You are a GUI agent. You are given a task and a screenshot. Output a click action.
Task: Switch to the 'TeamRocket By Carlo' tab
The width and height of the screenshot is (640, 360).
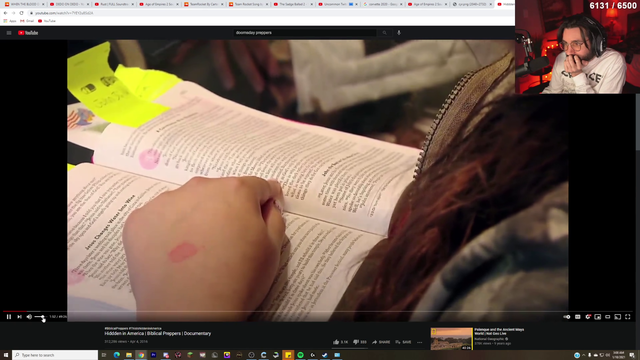tap(203, 4)
